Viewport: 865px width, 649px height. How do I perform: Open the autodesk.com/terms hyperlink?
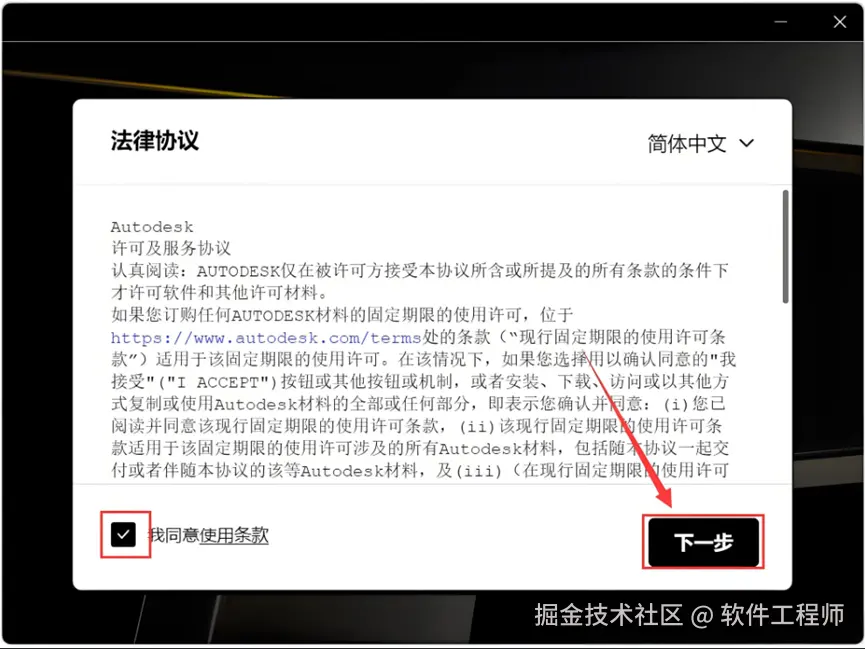(266, 337)
